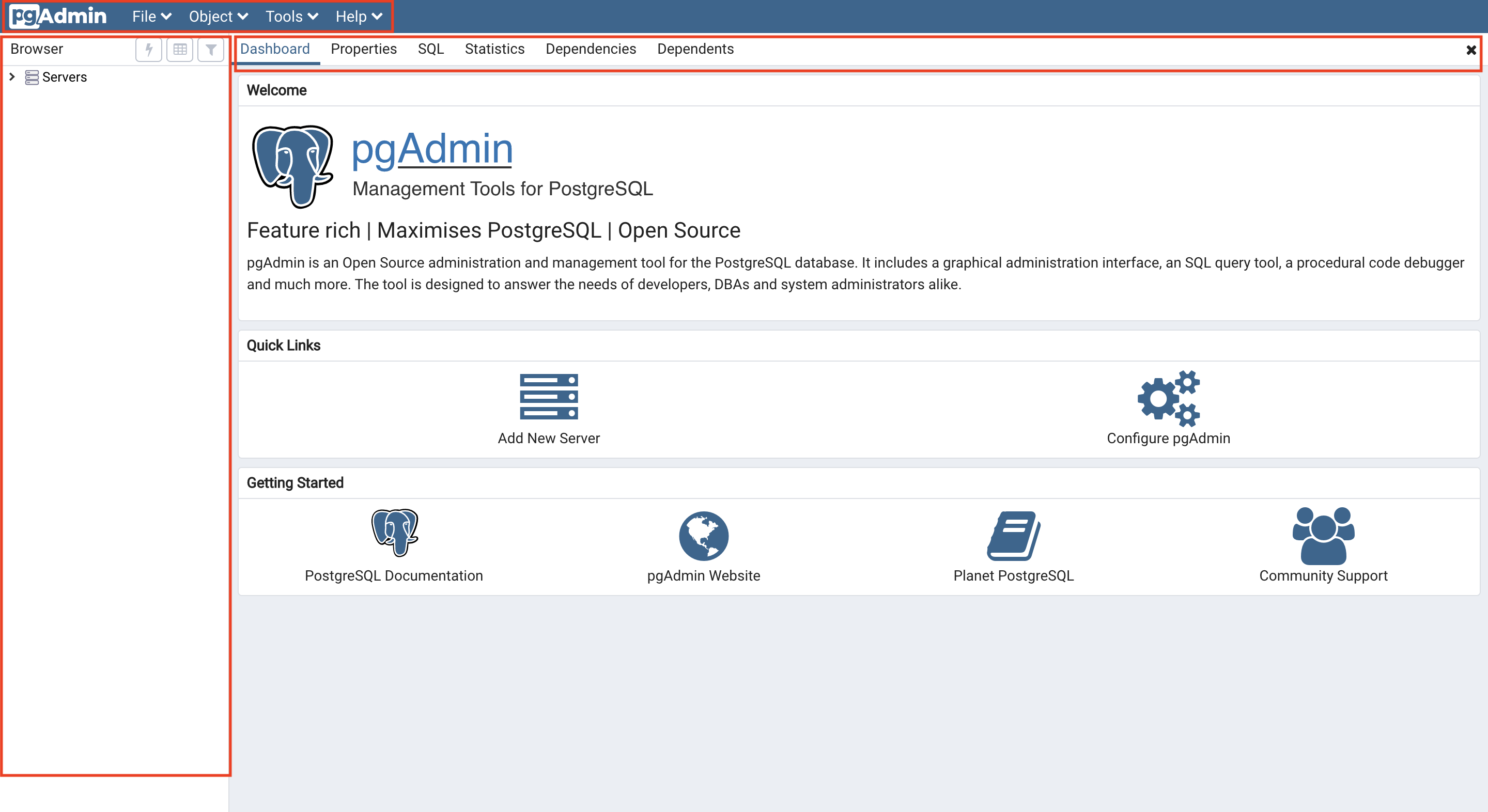The width and height of the screenshot is (1488, 812).
Task: Switch to the Dependencies tab
Action: point(591,49)
